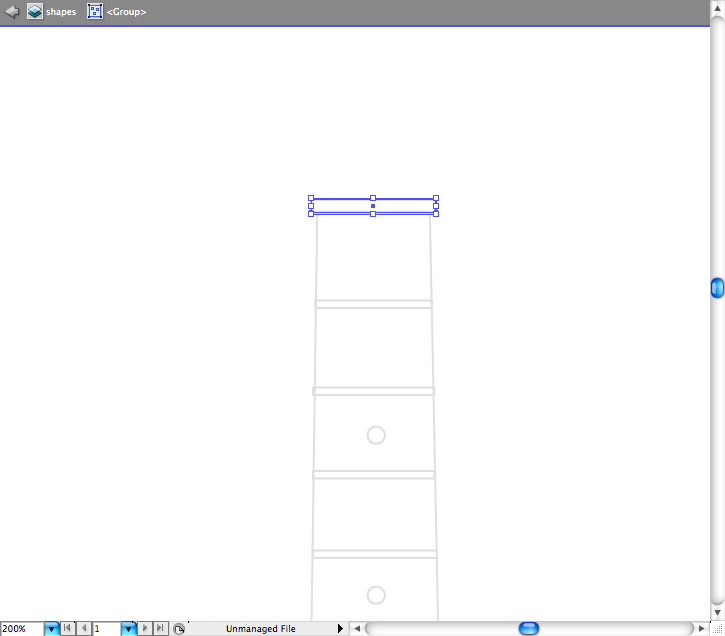Expand the status bar display options arrow
Screen dimensions: 725x636
click(x=340, y=629)
